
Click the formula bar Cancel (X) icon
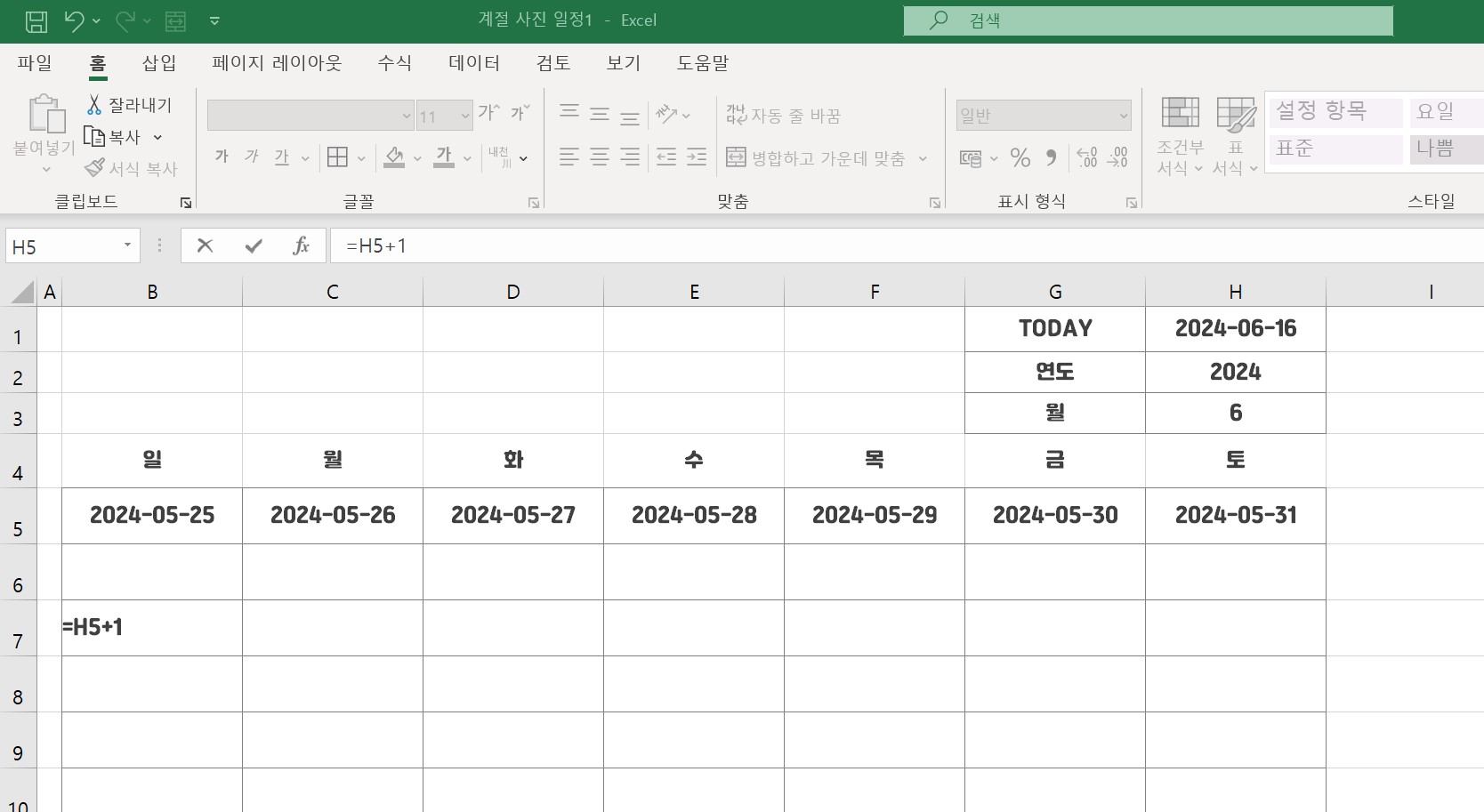click(205, 245)
